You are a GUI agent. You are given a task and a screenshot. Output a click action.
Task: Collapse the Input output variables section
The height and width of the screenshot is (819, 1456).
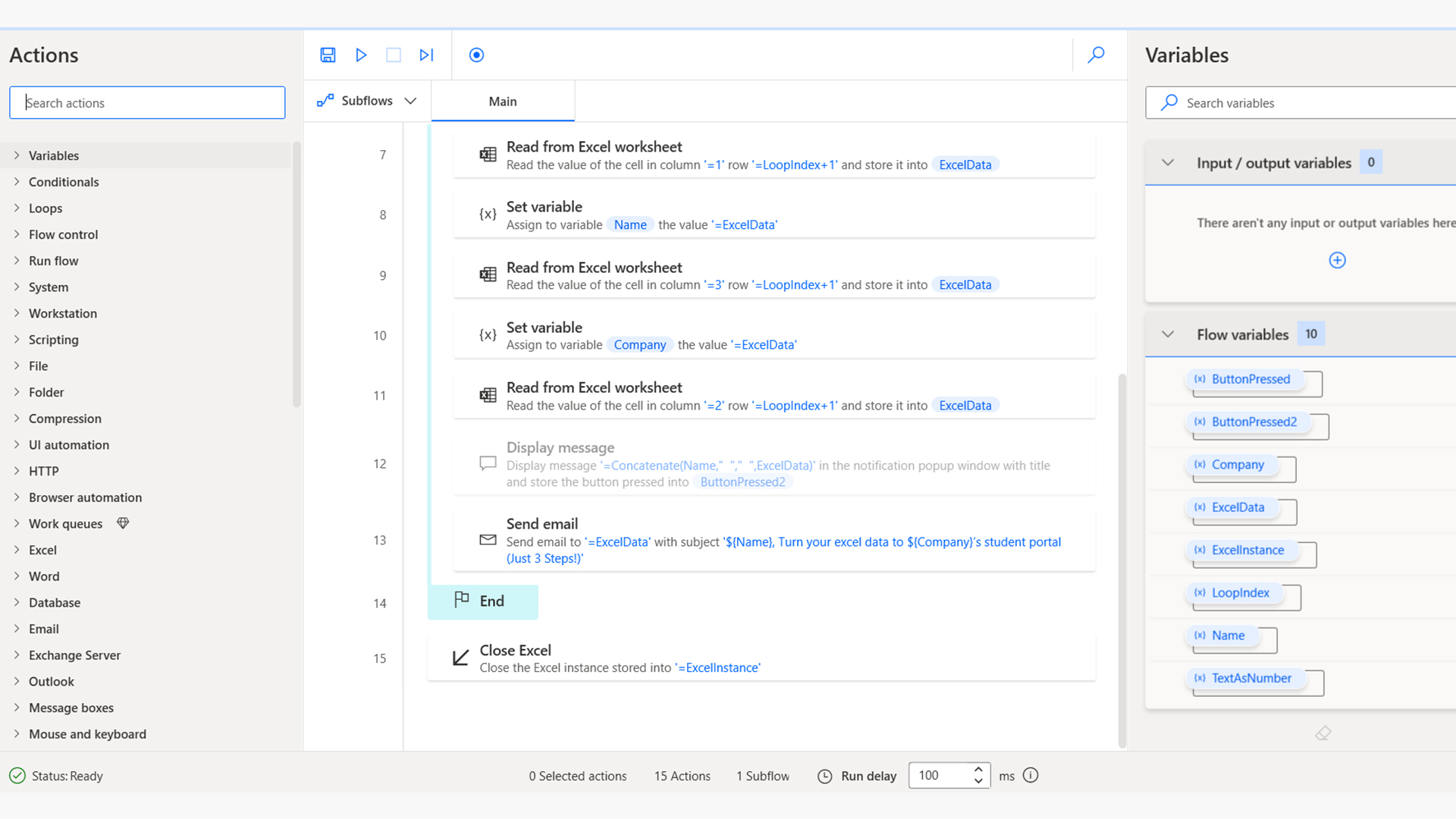(x=1168, y=162)
